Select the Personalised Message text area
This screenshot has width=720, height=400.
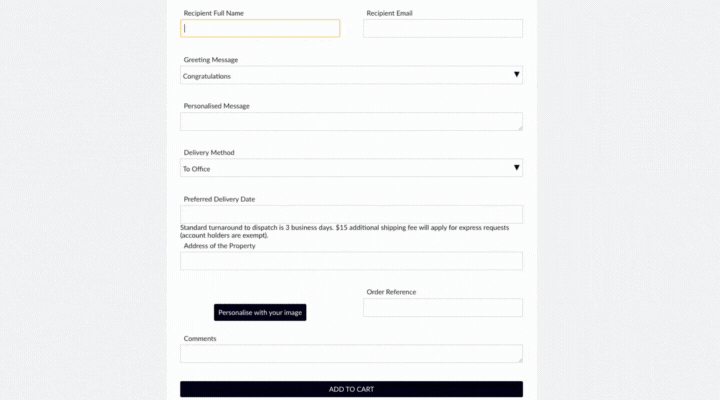click(350, 121)
